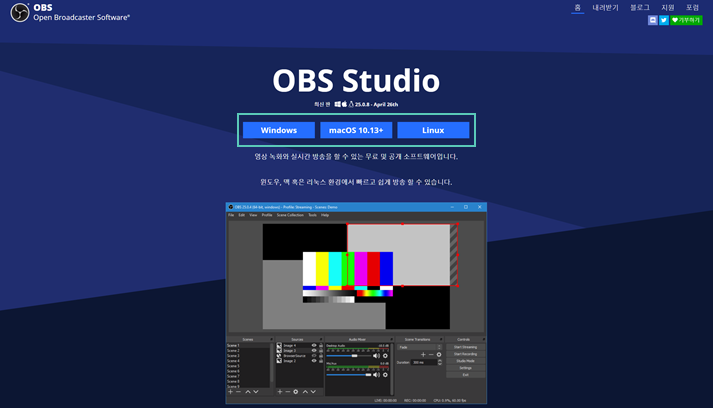This screenshot has width=713, height=408.
Task: Add a transition with the plus icon
Action: tap(423, 354)
